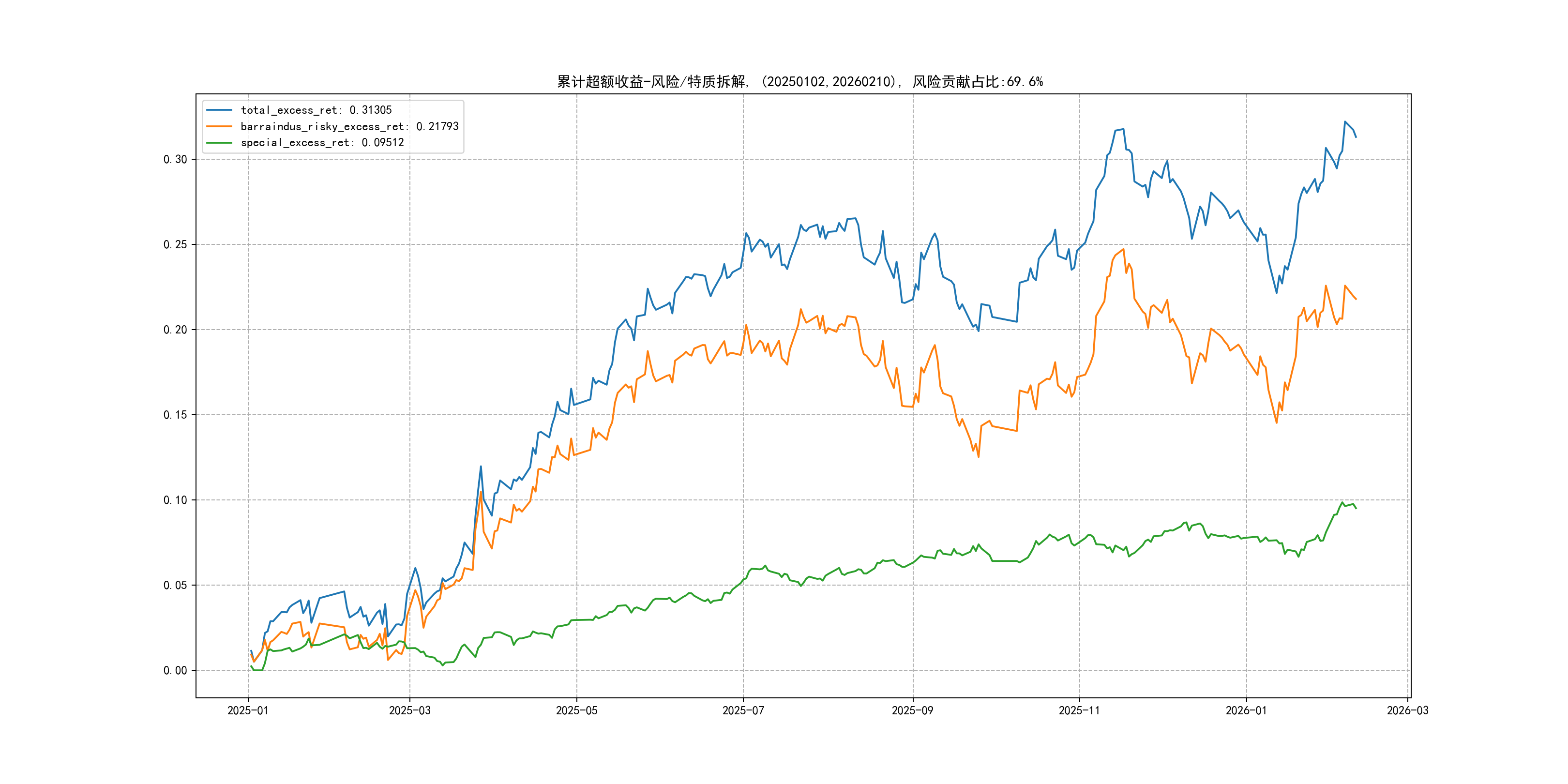Click the orange barraindus_risky_excess_ret legend line
The width and height of the screenshot is (1568, 784).
219,127
